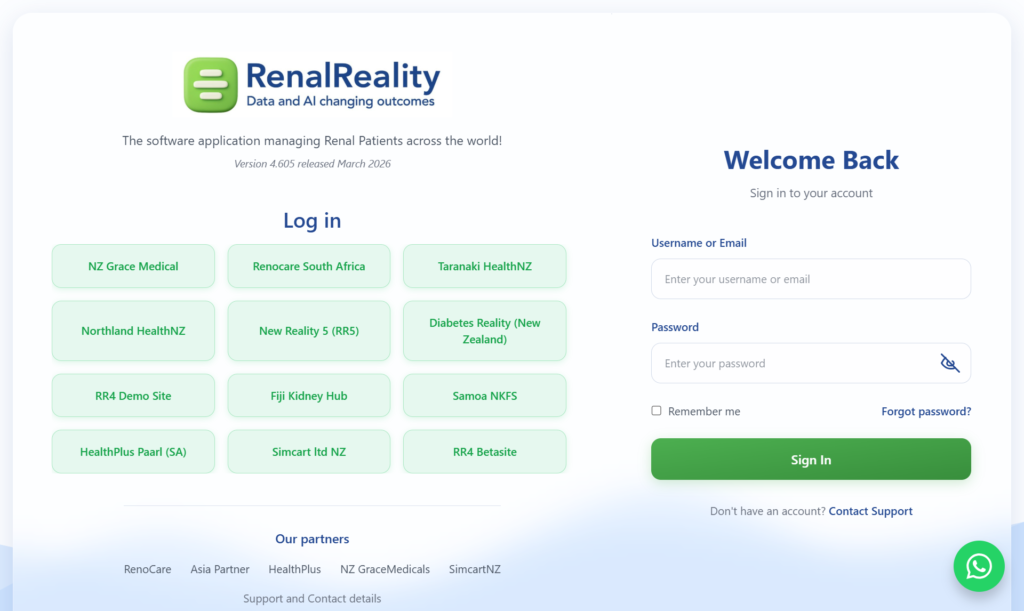Click the RenalReality green logo icon
The height and width of the screenshot is (611, 1024).
coord(210,85)
